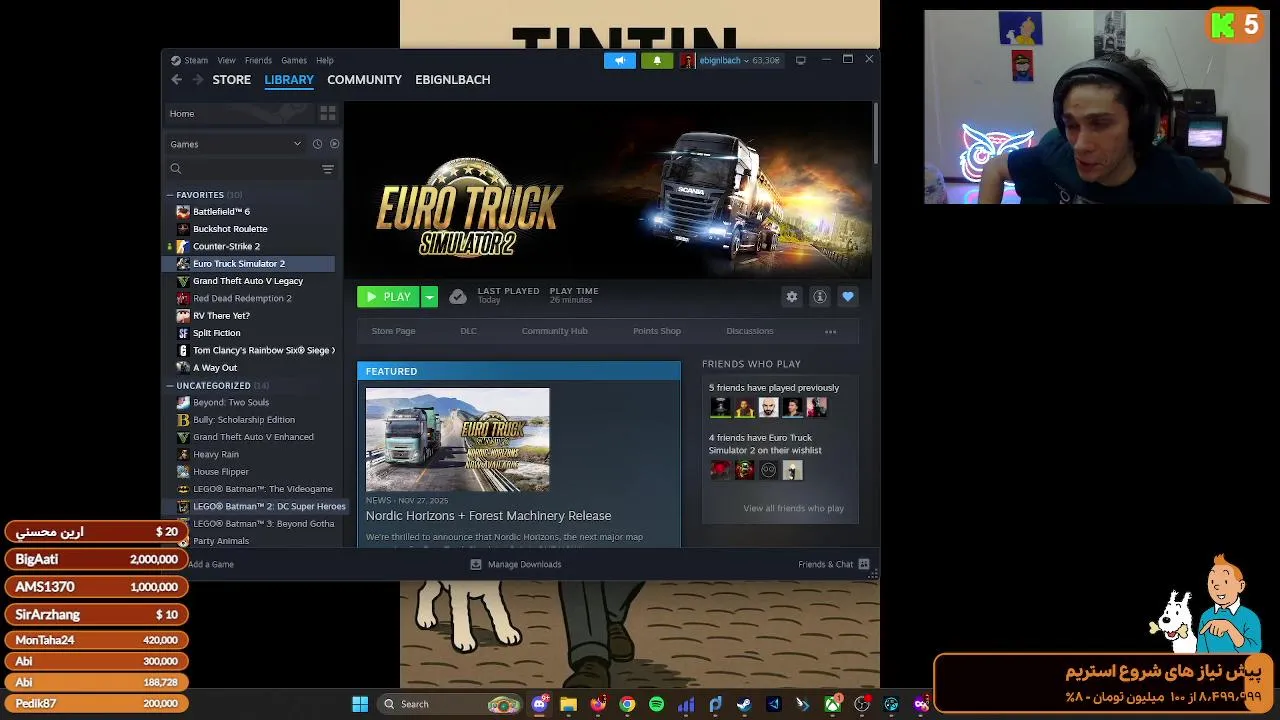Image resolution: width=1280 pixels, height=720 pixels.
Task: Open advanced library filter icon
Action: (x=327, y=169)
